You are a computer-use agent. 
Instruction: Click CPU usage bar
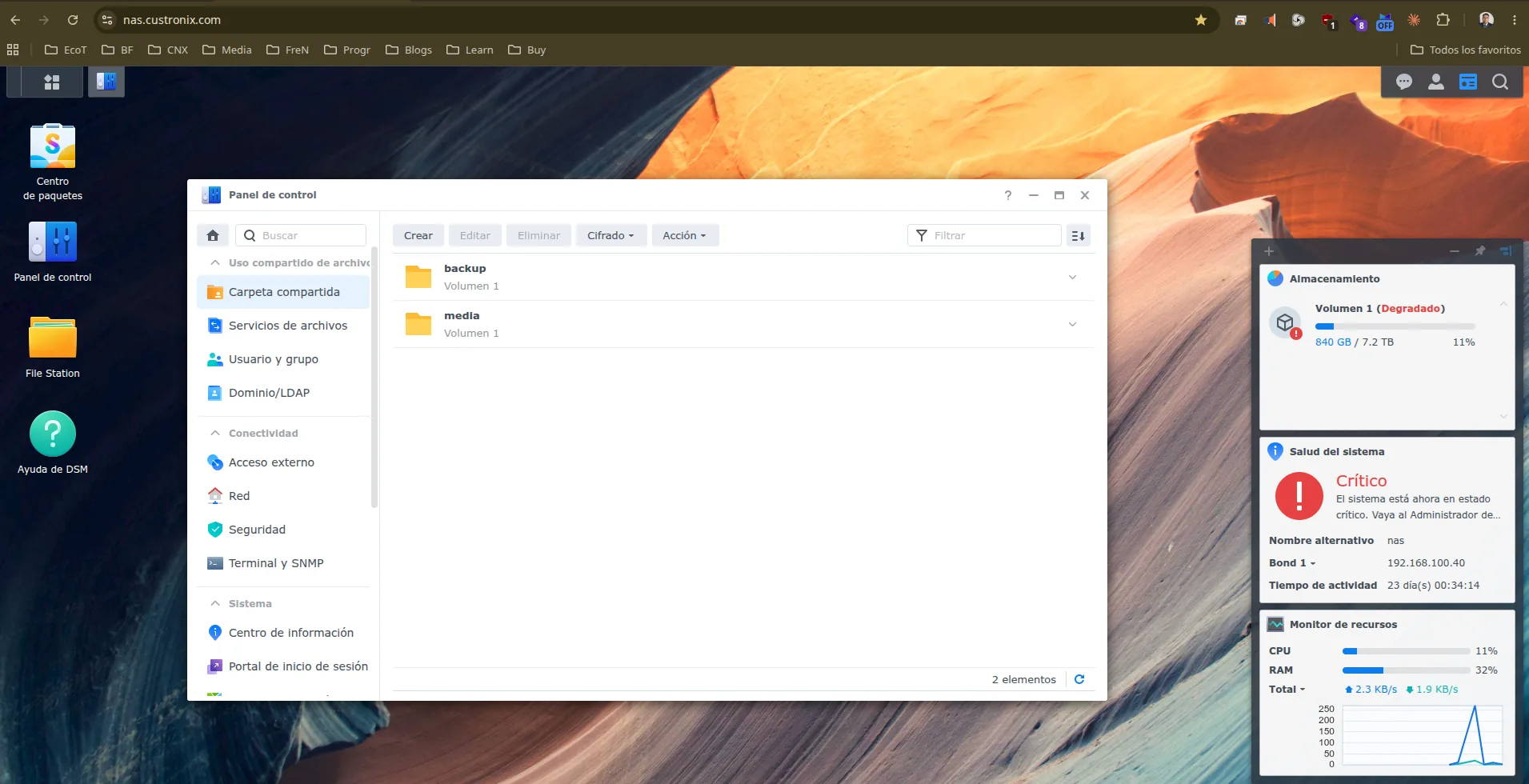point(1406,651)
